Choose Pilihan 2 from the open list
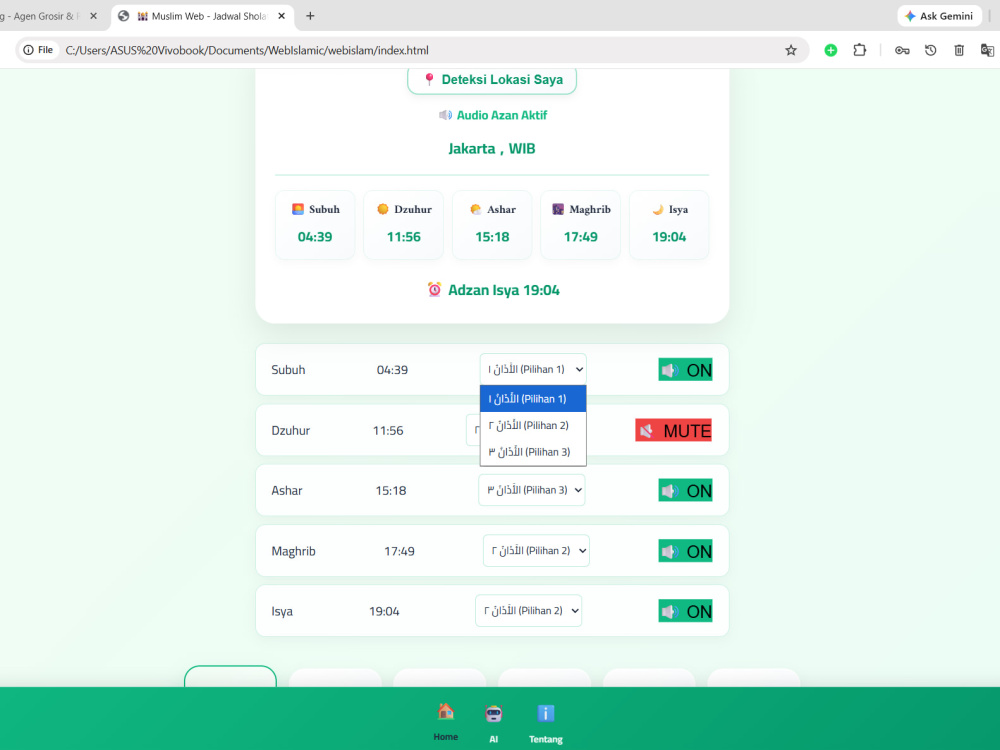The image size is (1000, 750). pos(533,425)
